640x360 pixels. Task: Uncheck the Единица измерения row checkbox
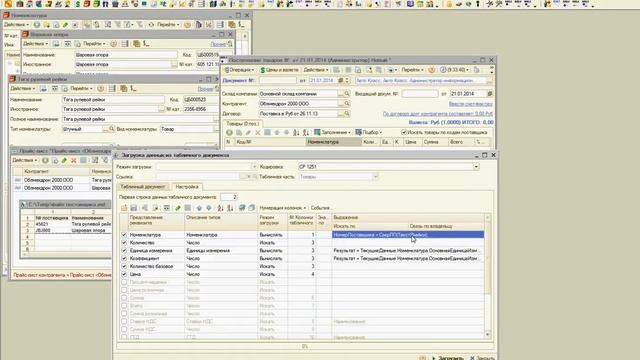coord(124,251)
